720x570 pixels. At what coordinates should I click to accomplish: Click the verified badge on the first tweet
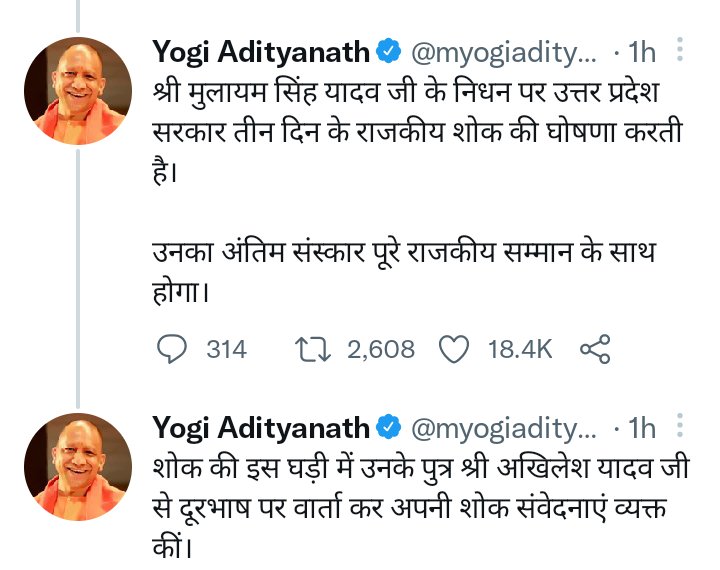click(390, 51)
